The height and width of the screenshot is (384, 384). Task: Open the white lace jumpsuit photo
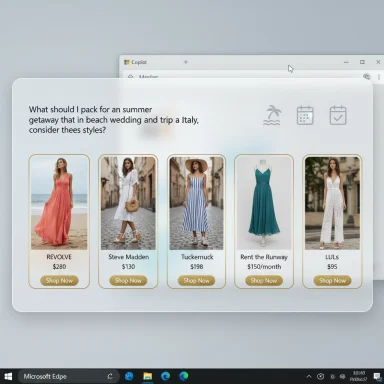(x=332, y=203)
